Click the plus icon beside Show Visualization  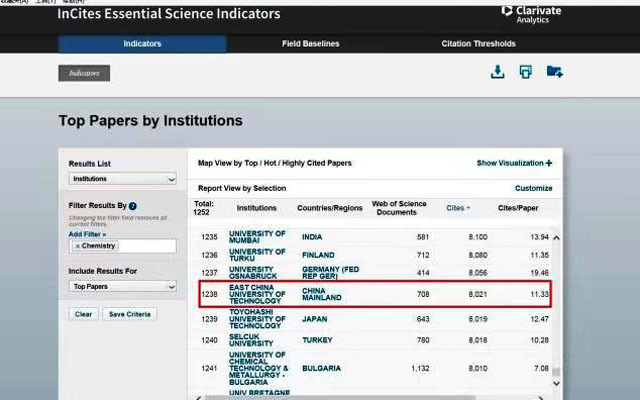[x=549, y=163]
